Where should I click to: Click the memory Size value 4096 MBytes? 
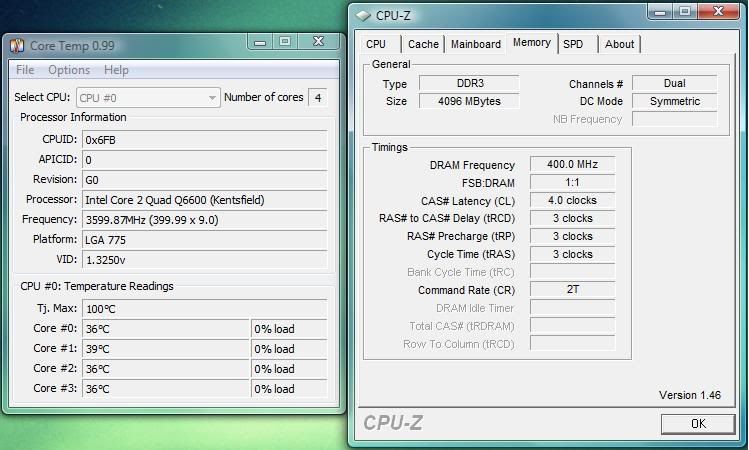(469, 101)
